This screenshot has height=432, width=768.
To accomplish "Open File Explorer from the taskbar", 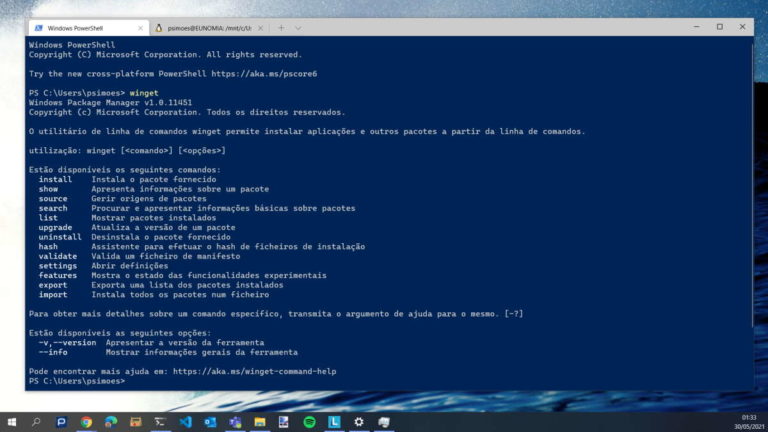I will (x=260, y=422).
